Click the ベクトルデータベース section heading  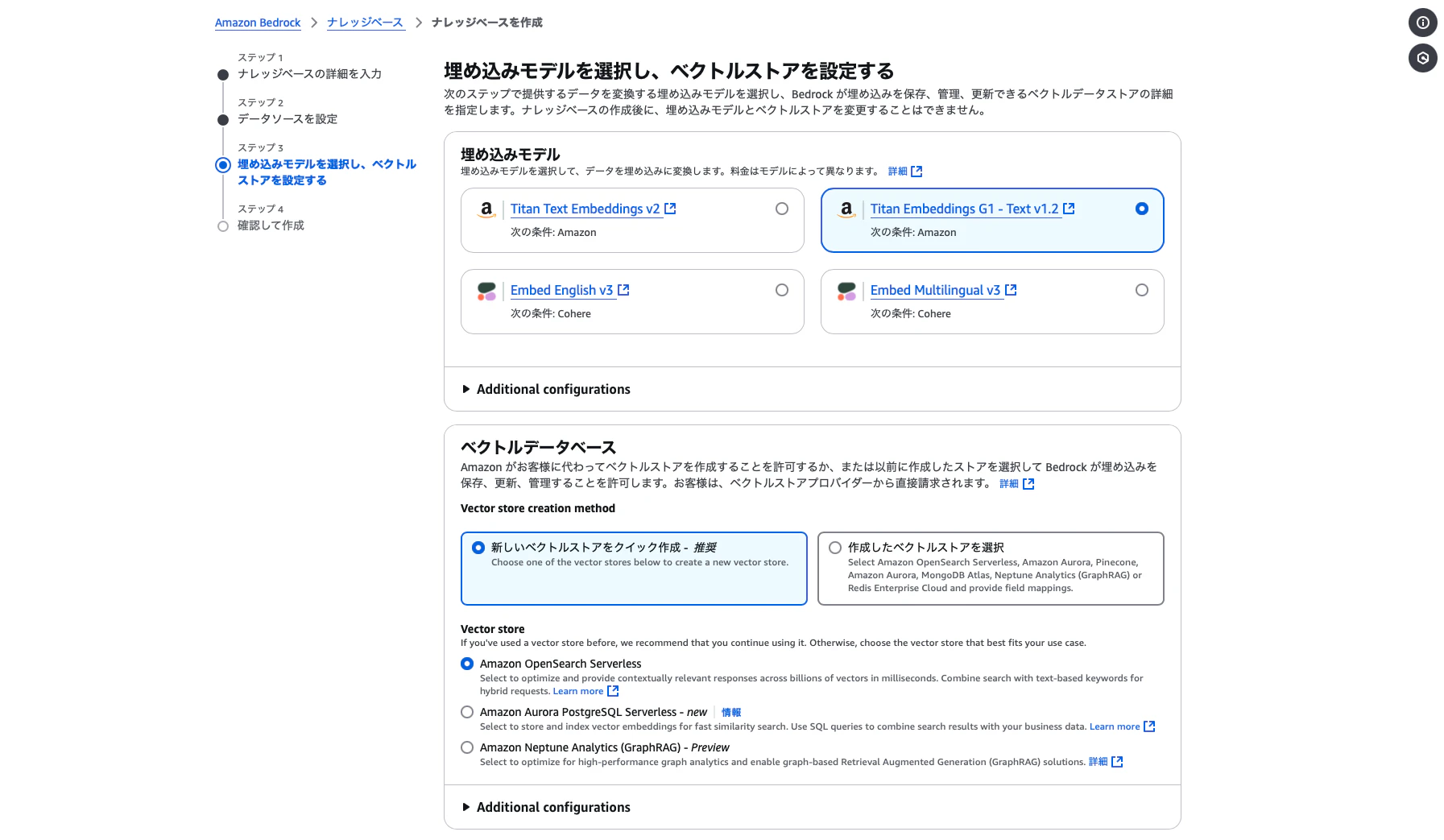tap(538, 448)
